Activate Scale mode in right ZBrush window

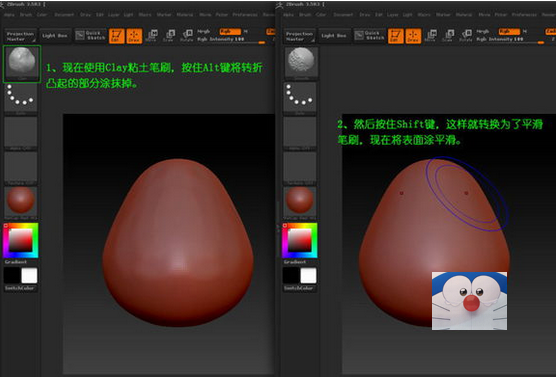pos(448,36)
